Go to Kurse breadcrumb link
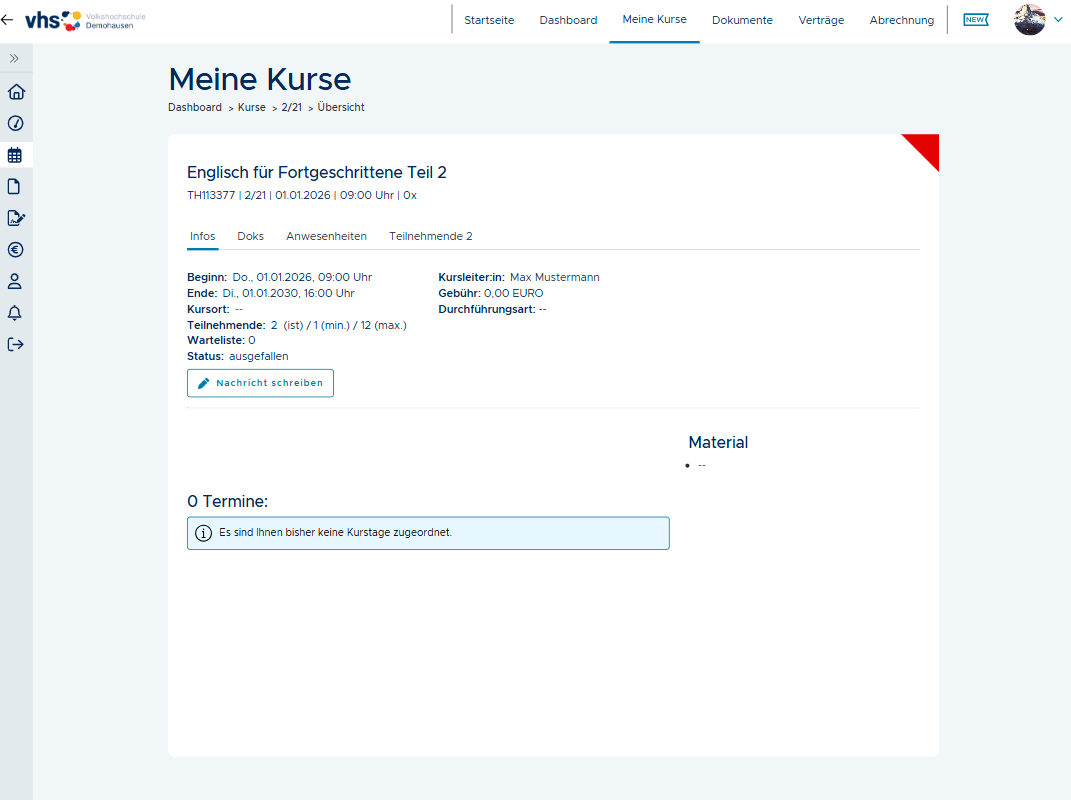 (251, 107)
